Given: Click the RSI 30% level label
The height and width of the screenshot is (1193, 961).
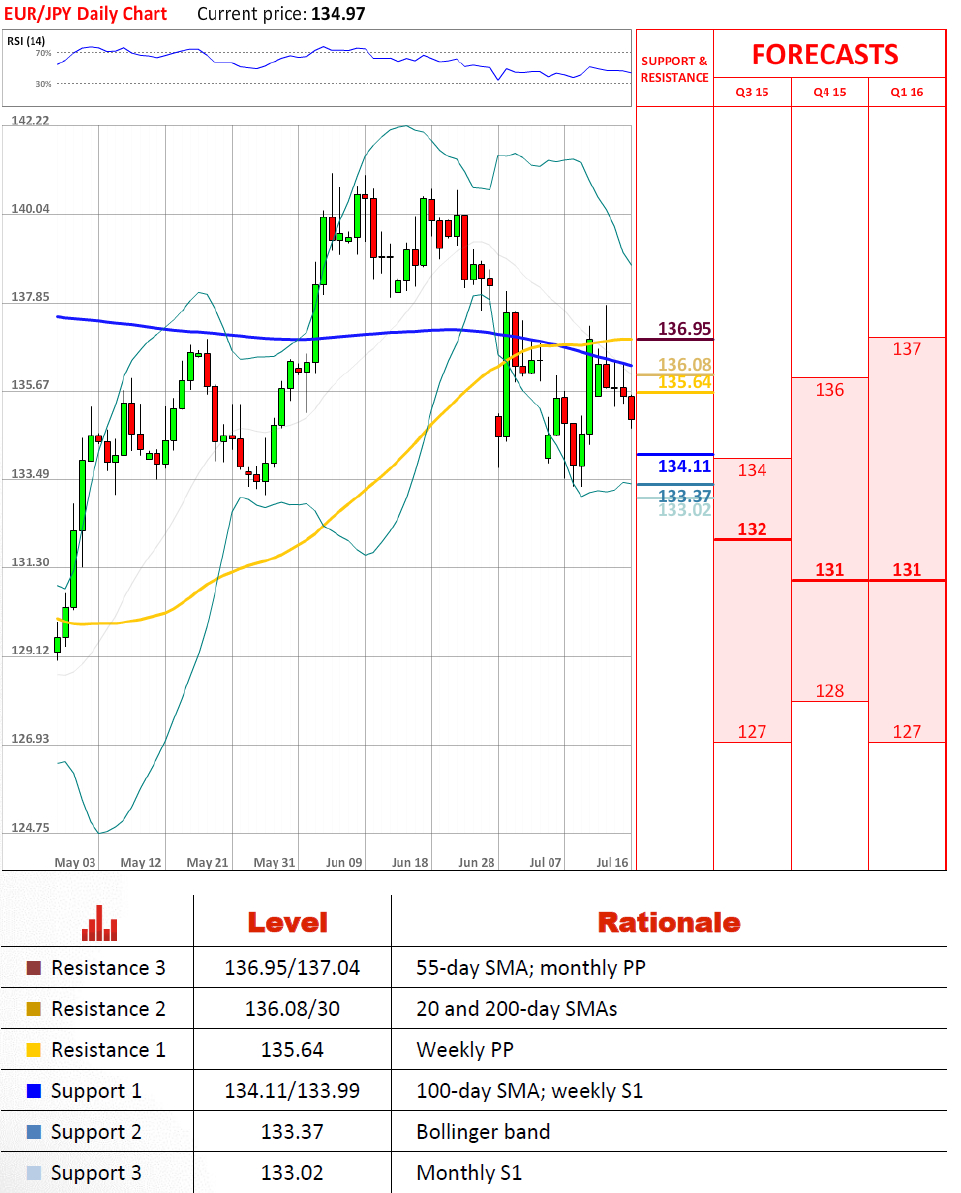Looking at the screenshot, I should [x=43, y=84].
